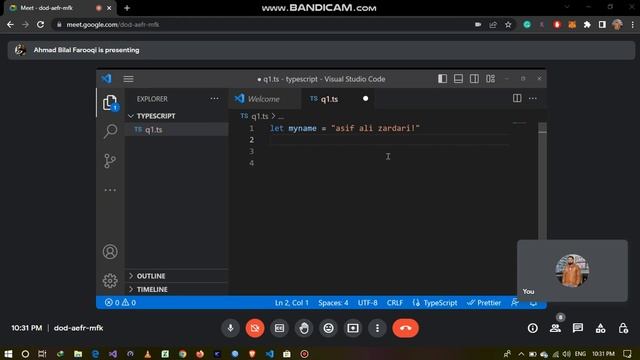Leave the call with red button
Image resolution: width=640 pixels, height=360 pixels.
[405, 328]
